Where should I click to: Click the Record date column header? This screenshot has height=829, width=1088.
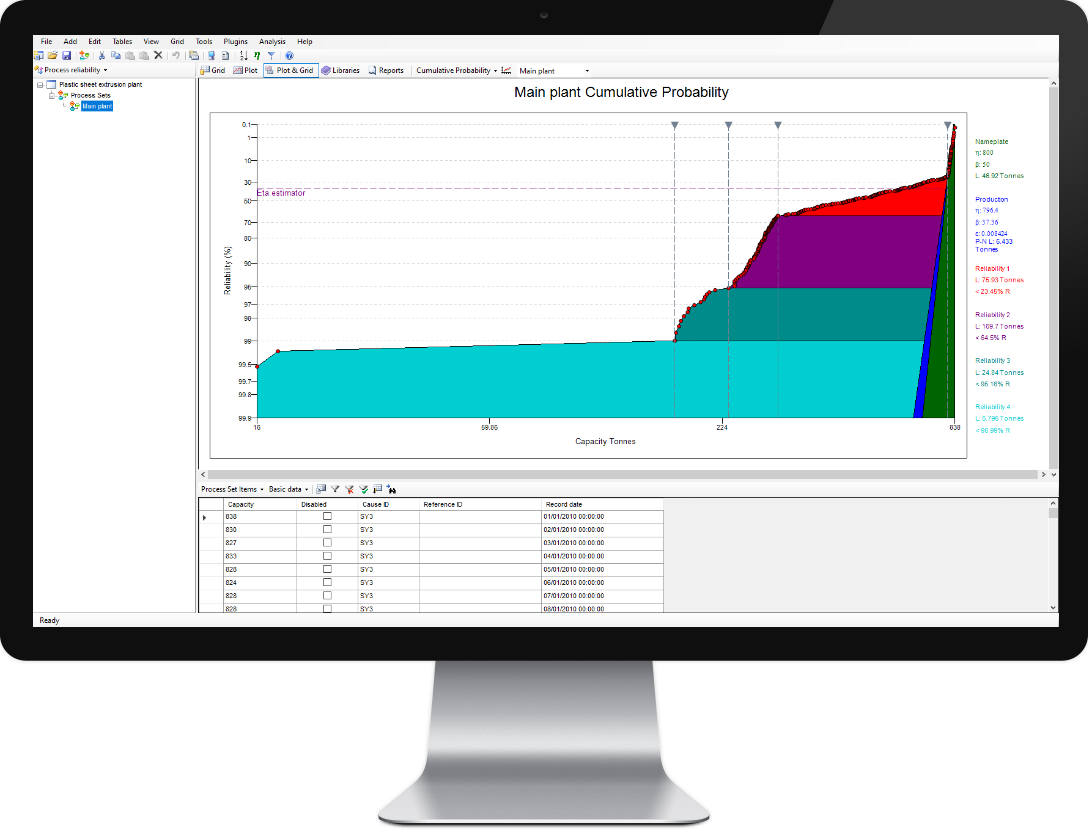tap(564, 504)
